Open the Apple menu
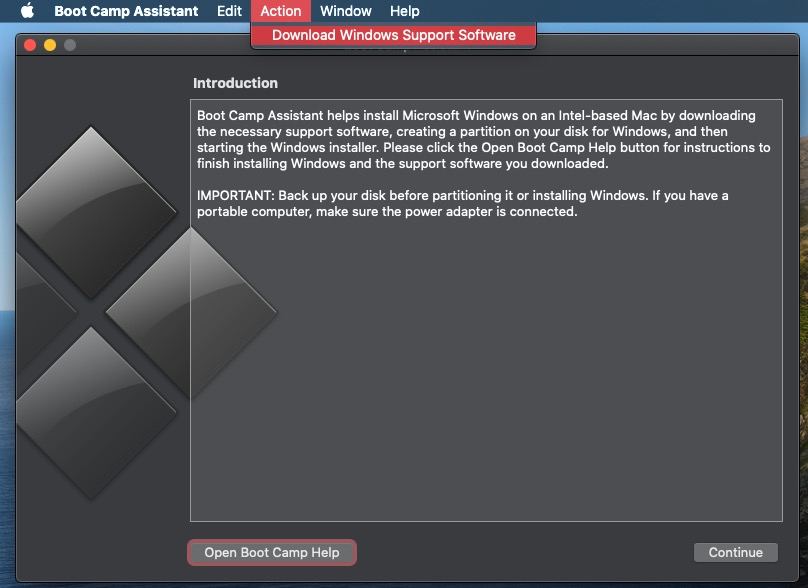Viewport: 808px width, 588px height. pyautogui.click(x=28, y=10)
